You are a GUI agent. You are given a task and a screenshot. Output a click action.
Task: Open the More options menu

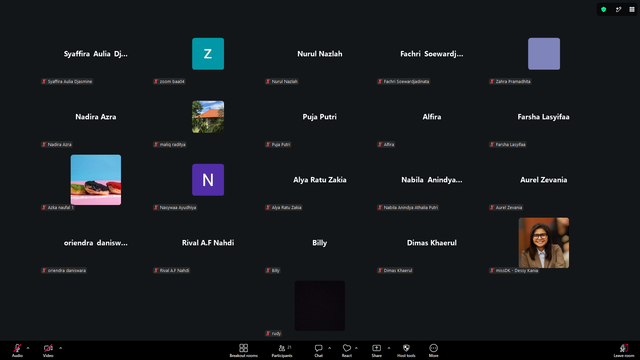click(433, 350)
